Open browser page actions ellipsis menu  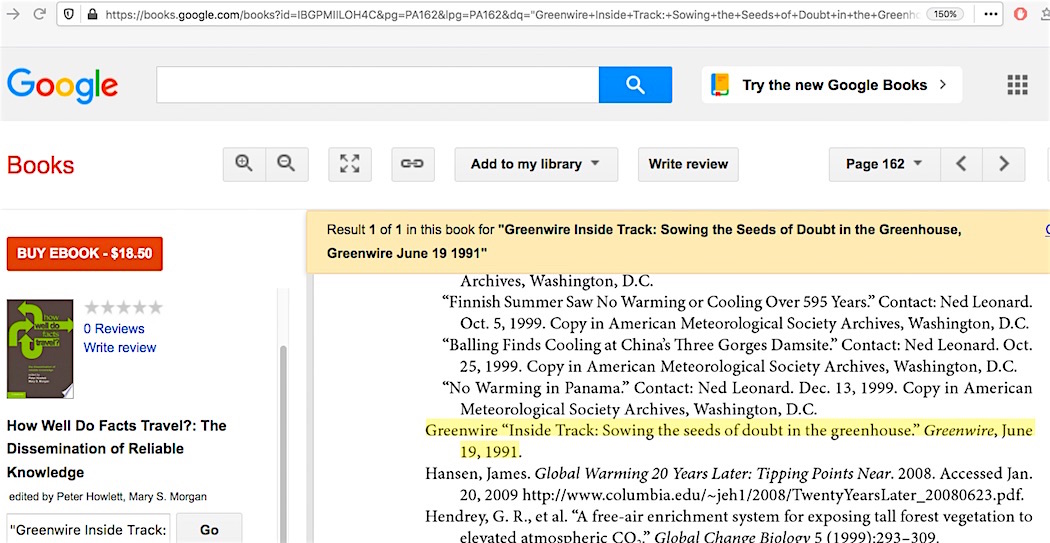[x=990, y=14]
